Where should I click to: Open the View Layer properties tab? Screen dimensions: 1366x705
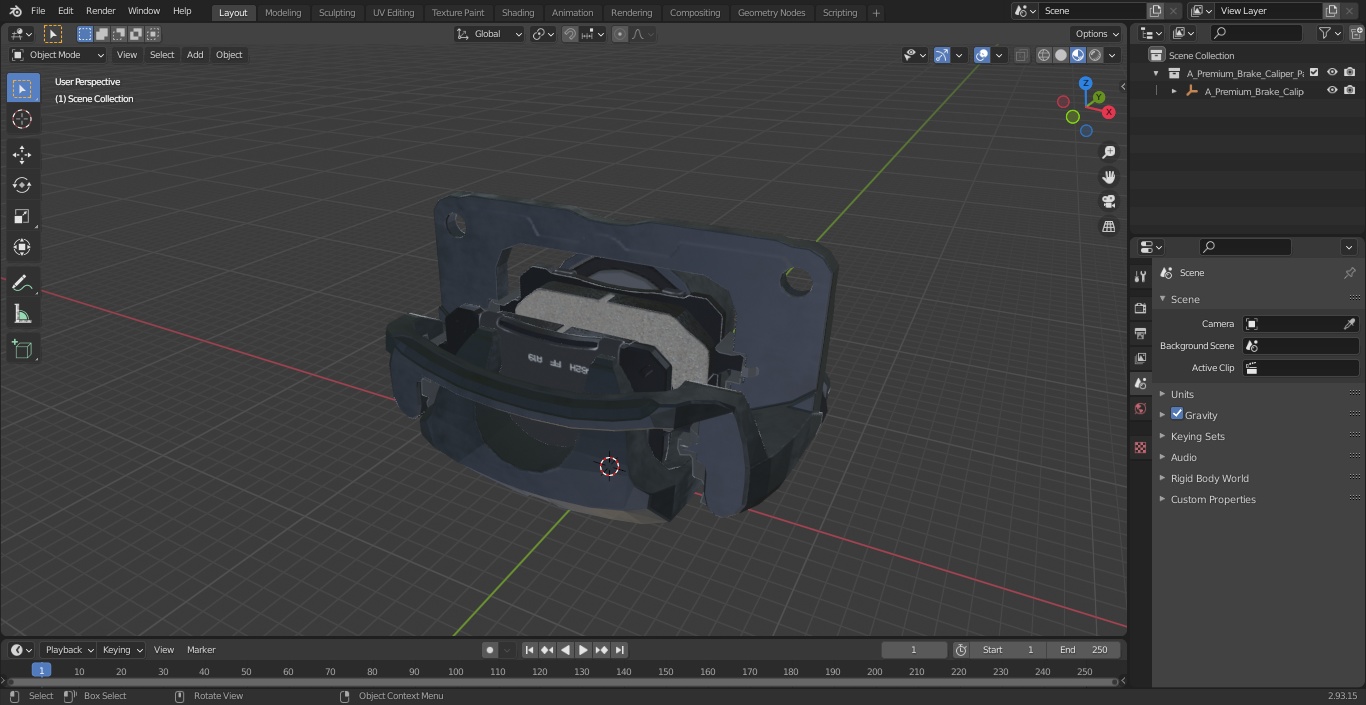point(1140,358)
